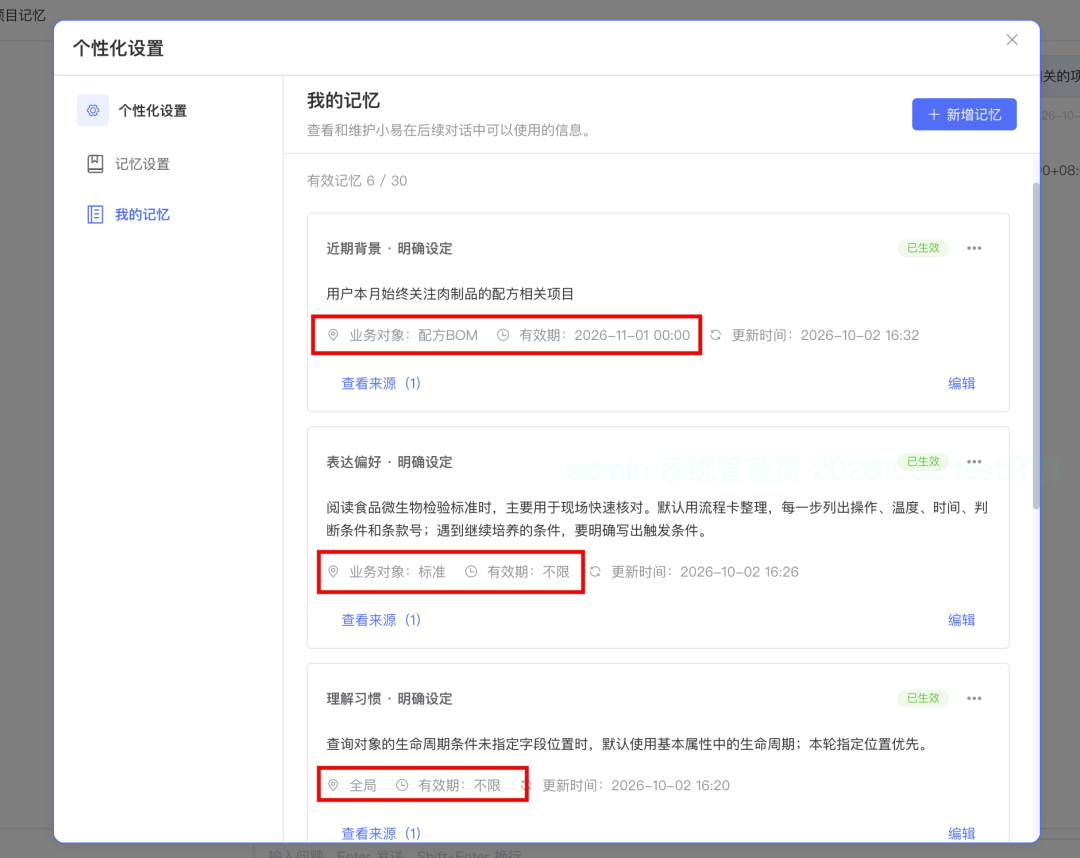Click text 更新时间：2026-10-02 16:26
This screenshot has width=1080, height=858.
[x=705, y=572]
